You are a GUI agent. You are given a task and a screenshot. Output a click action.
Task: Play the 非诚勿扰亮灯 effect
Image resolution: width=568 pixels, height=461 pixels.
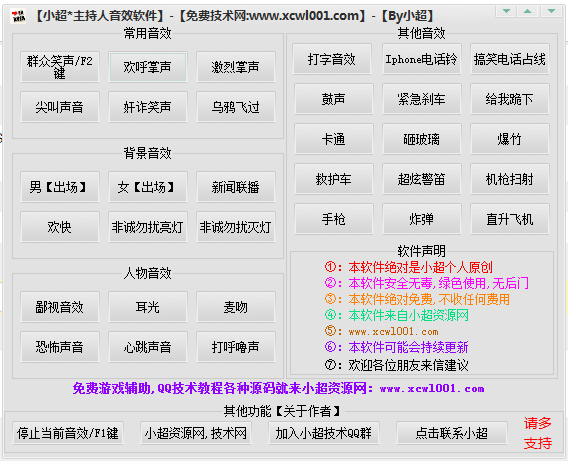(148, 227)
